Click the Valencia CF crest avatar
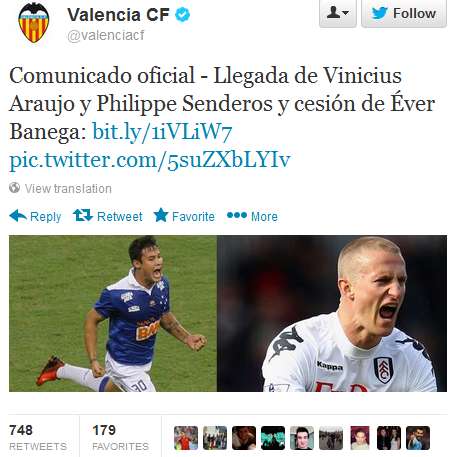This screenshot has width=456, height=457. tap(33, 23)
